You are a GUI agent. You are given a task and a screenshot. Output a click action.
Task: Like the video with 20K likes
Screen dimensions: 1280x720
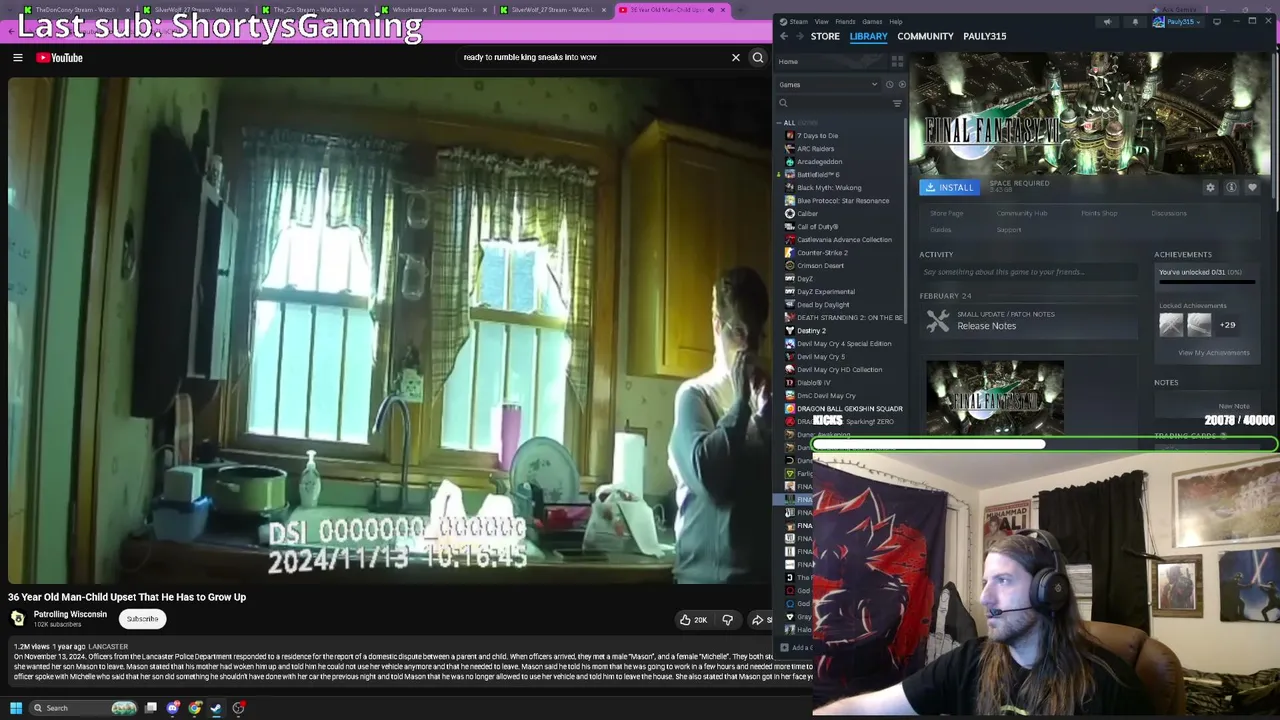(x=693, y=620)
